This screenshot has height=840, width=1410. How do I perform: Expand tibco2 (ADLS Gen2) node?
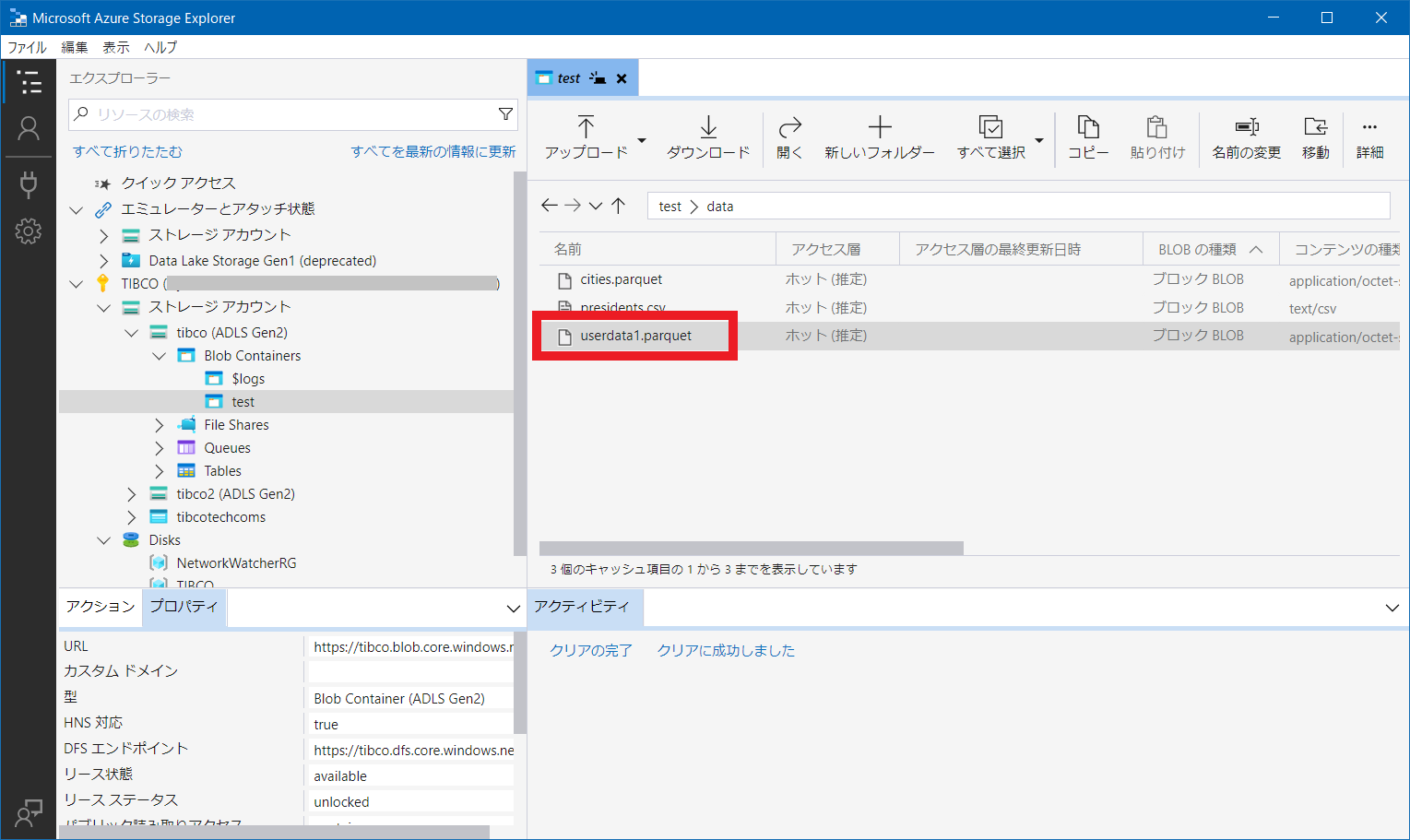(x=132, y=494)
